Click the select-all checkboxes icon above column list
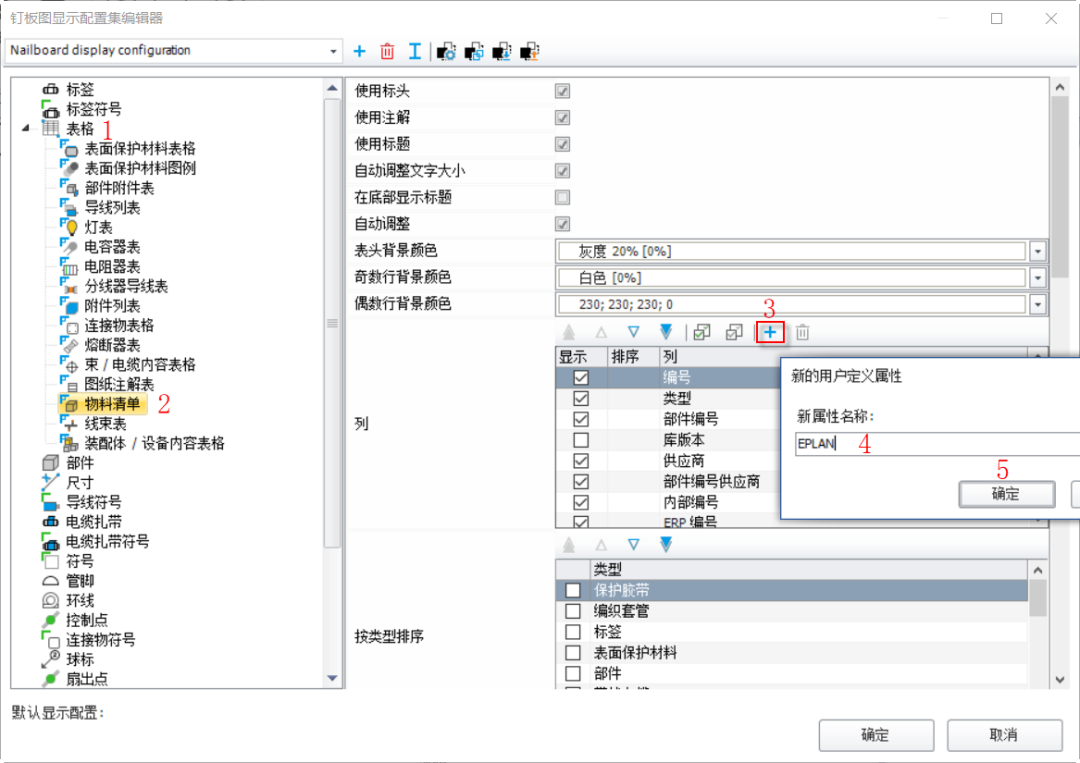 (702, 332)
